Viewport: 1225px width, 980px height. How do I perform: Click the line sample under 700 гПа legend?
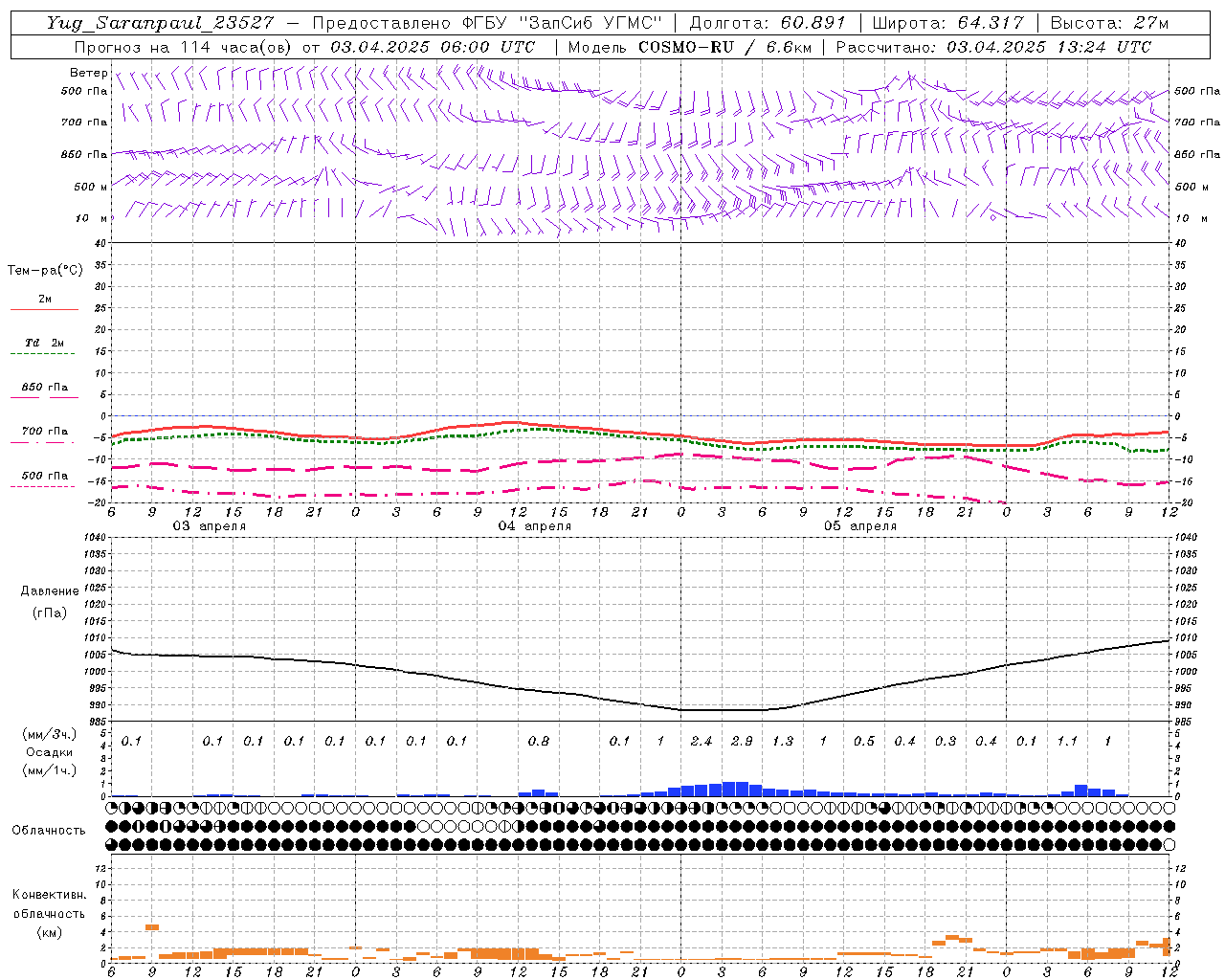click(x=42, y=442)
